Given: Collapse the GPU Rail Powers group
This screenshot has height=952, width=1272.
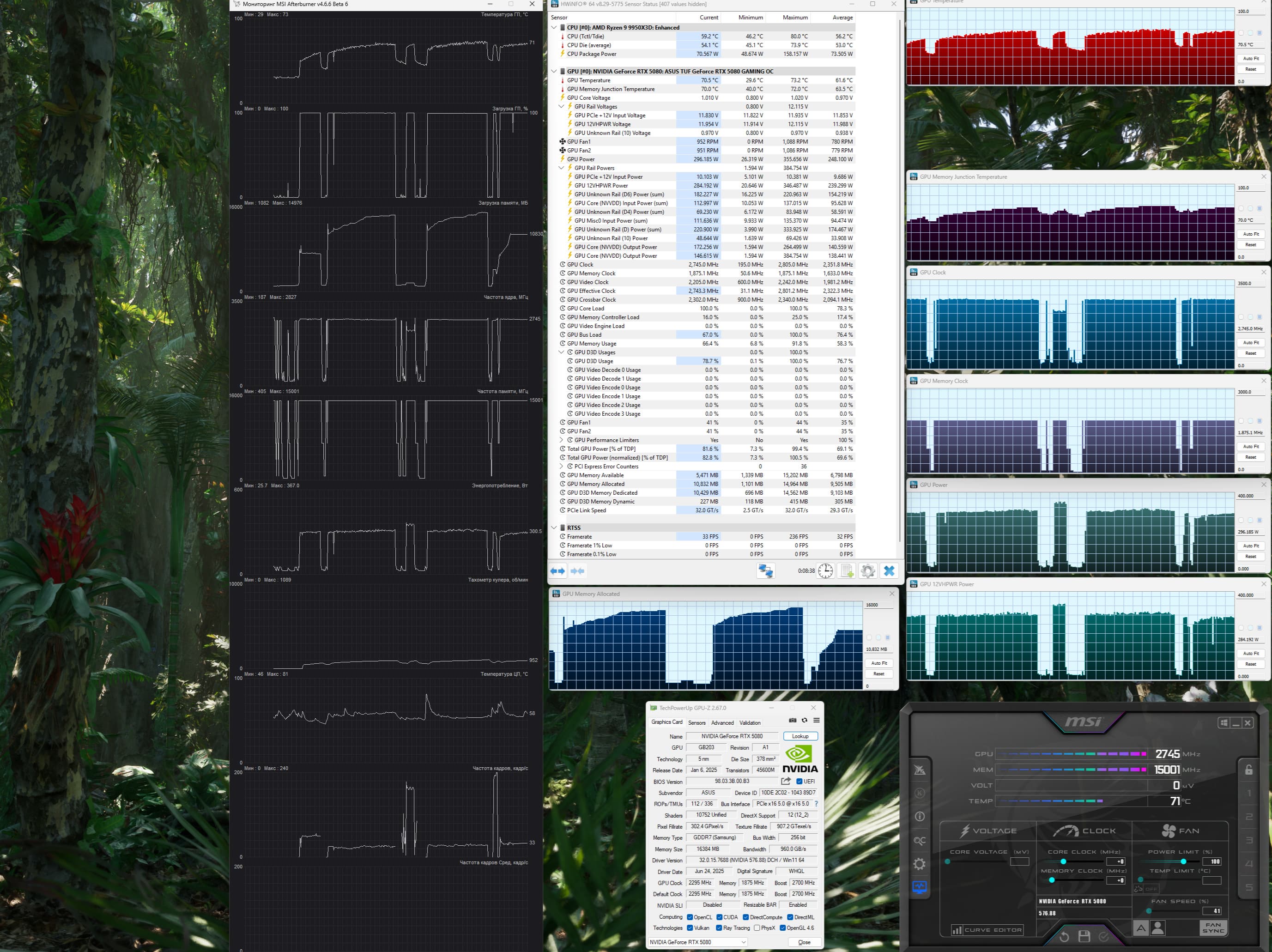Looking at the screenshot, I should (x=561, y=168).
